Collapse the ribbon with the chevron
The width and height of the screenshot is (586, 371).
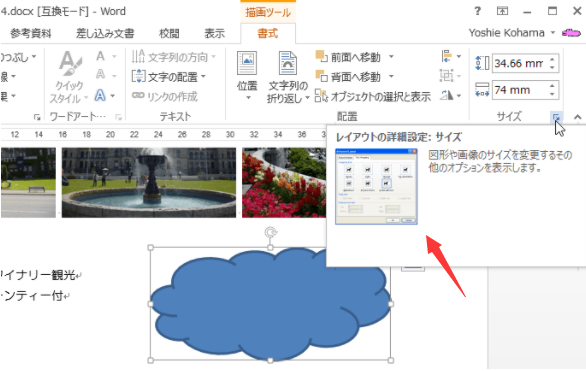[577, 117]
